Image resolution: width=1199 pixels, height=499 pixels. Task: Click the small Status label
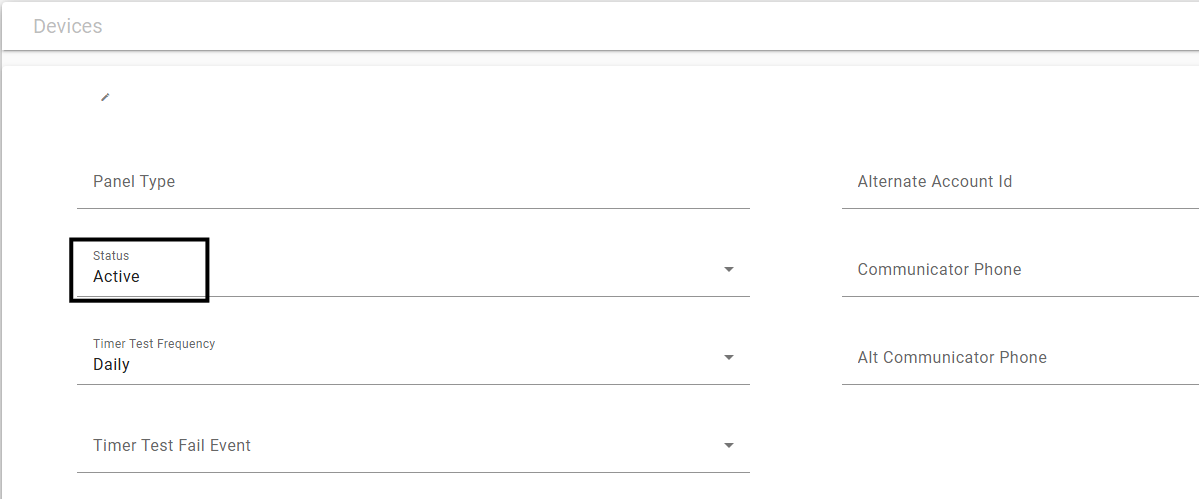point(111,255)
